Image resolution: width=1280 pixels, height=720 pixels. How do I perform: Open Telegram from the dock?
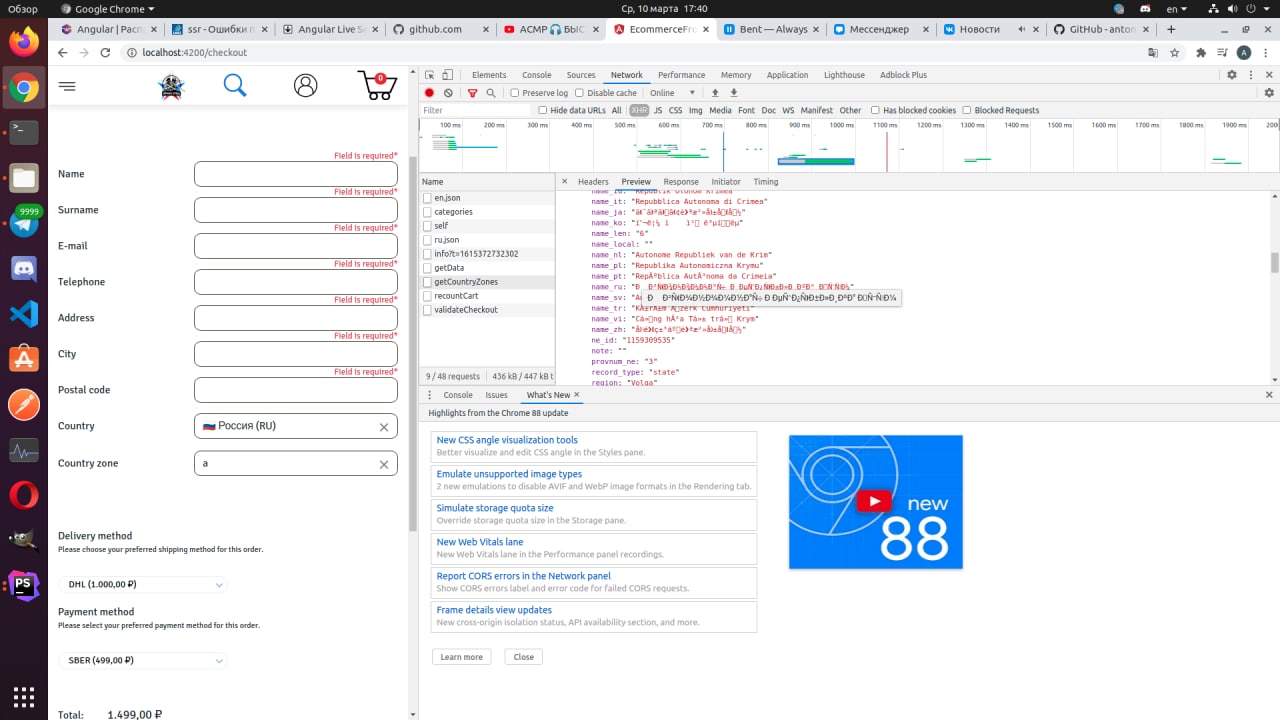pos(24,222)
